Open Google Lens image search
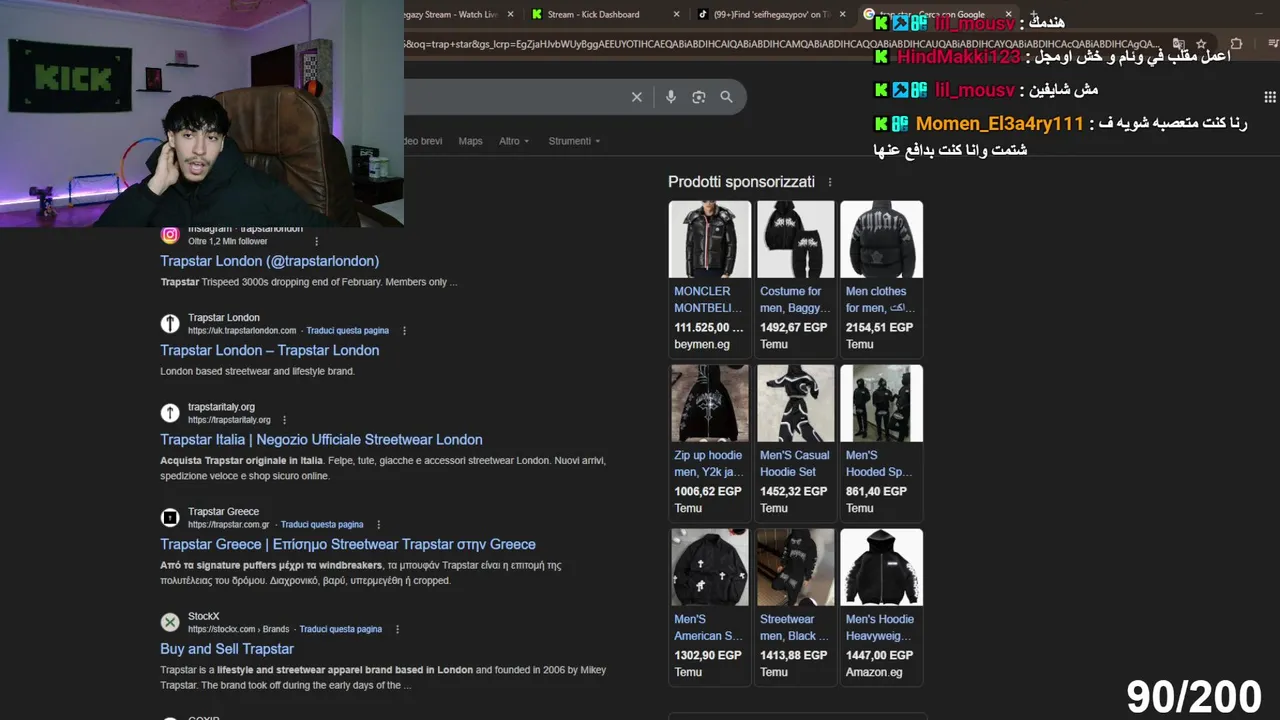The image size is (1280, 720). 698,97
